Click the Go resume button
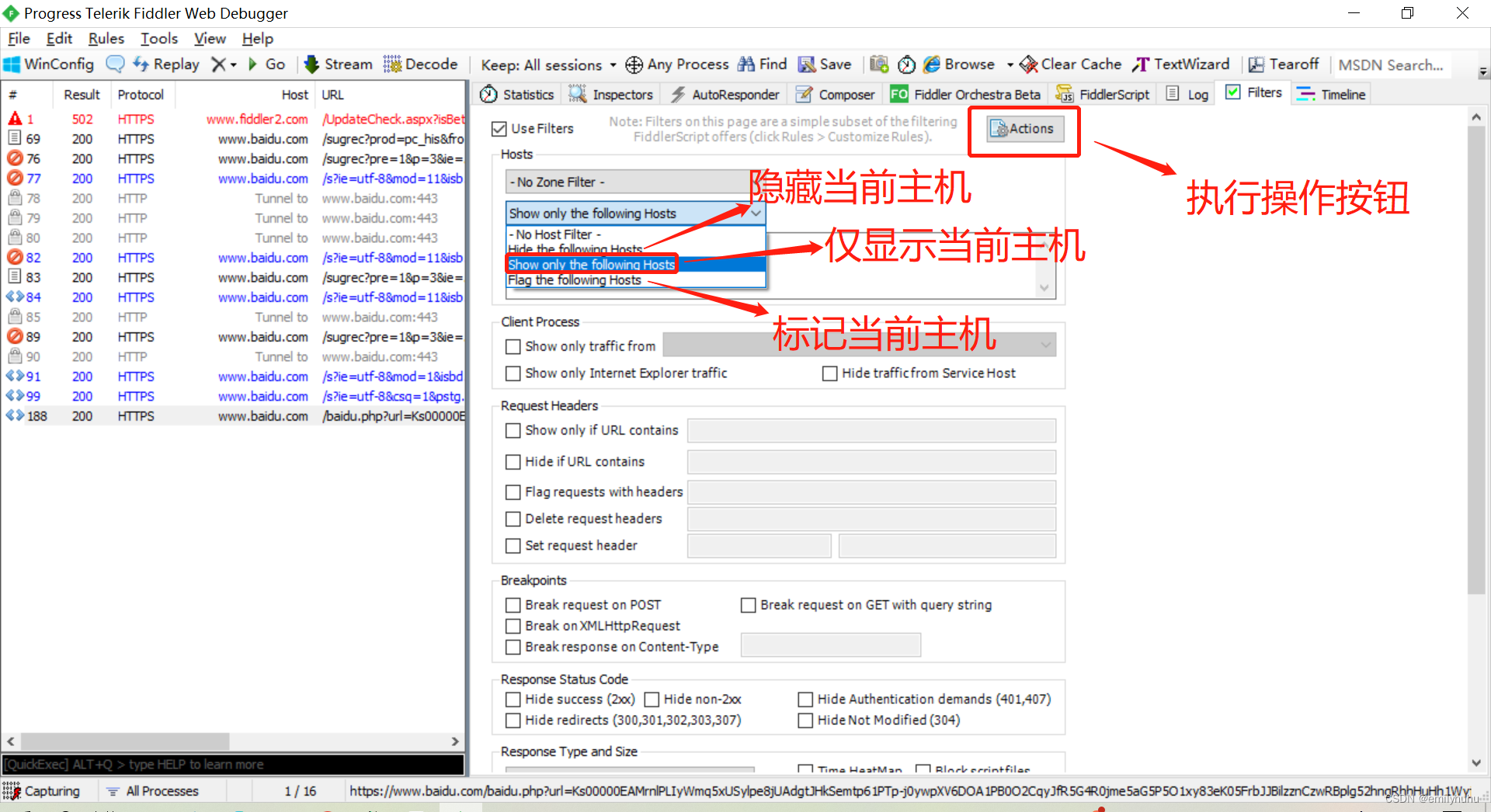 point(266,64)
